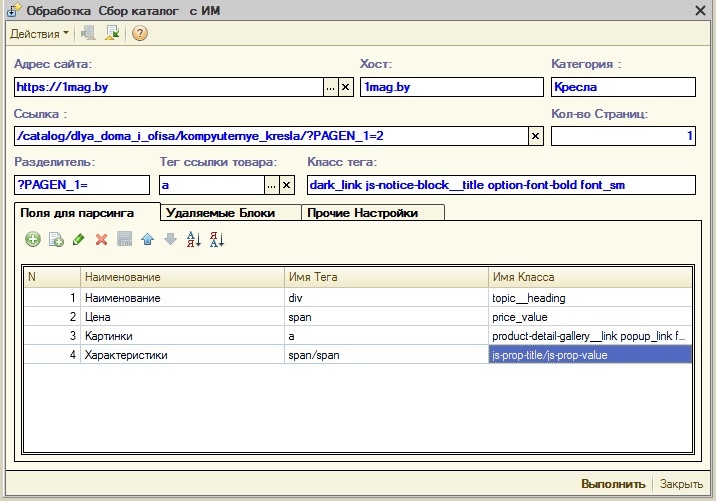Select the Цена row name cell
This screenshot has height=501, width=716.
tap(182, 317)
